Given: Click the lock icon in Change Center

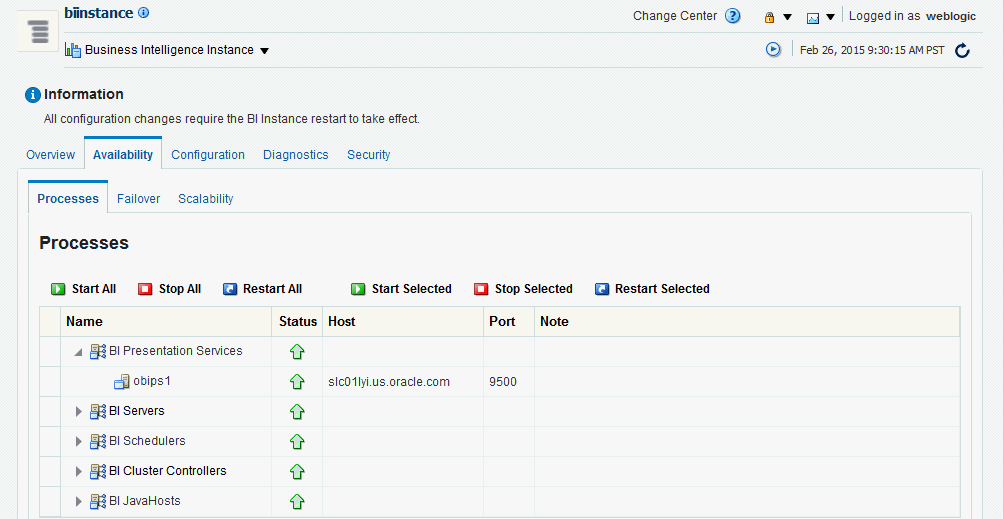Looking at the screenshot, I should tap(770, 17).
